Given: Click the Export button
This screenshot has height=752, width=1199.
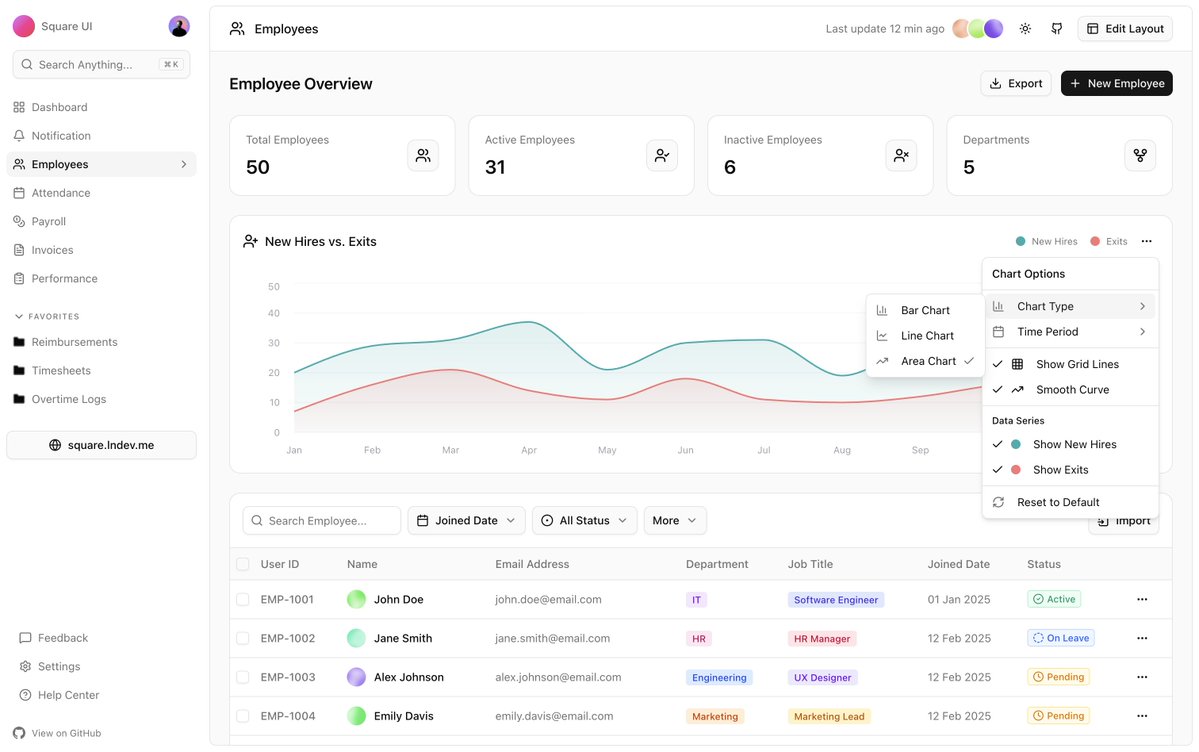Looking at the screenshot, I should (1015, 83).
